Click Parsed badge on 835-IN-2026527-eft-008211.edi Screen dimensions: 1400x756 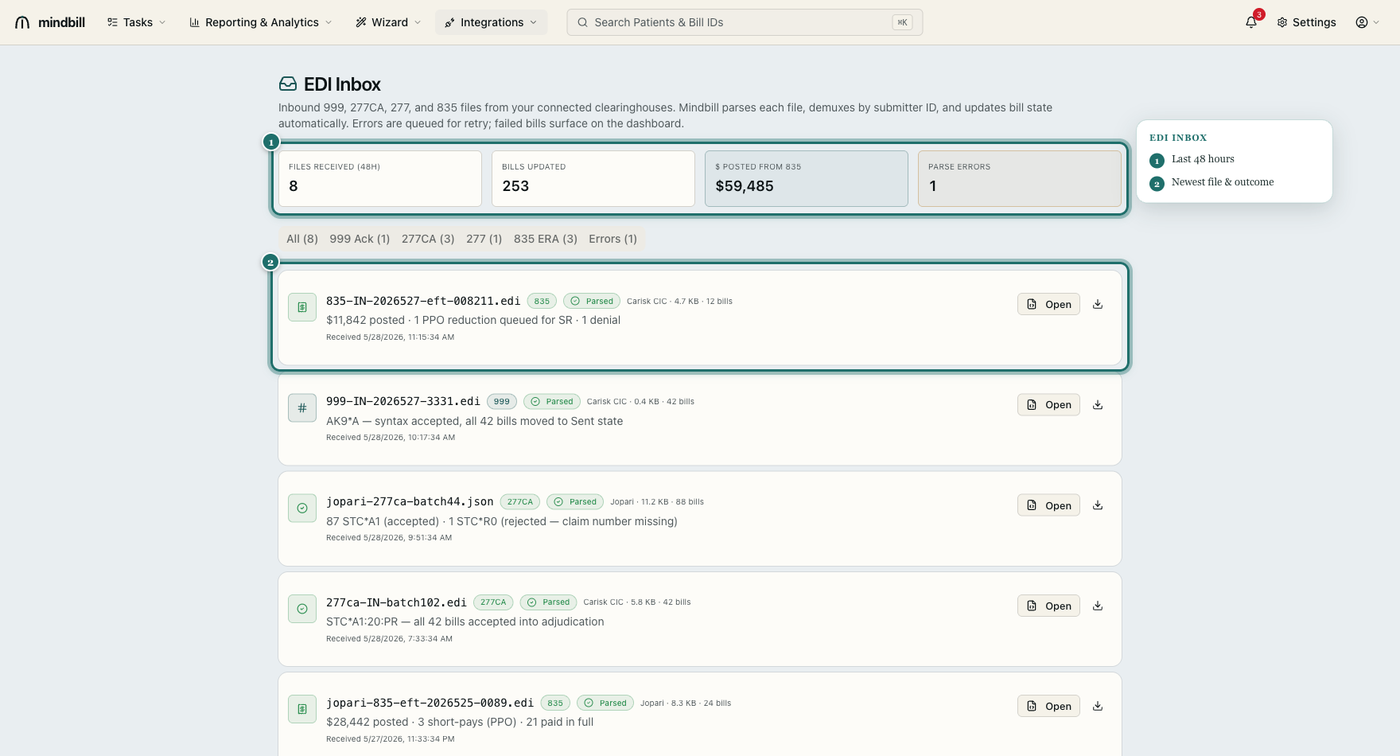coord(592,301)
